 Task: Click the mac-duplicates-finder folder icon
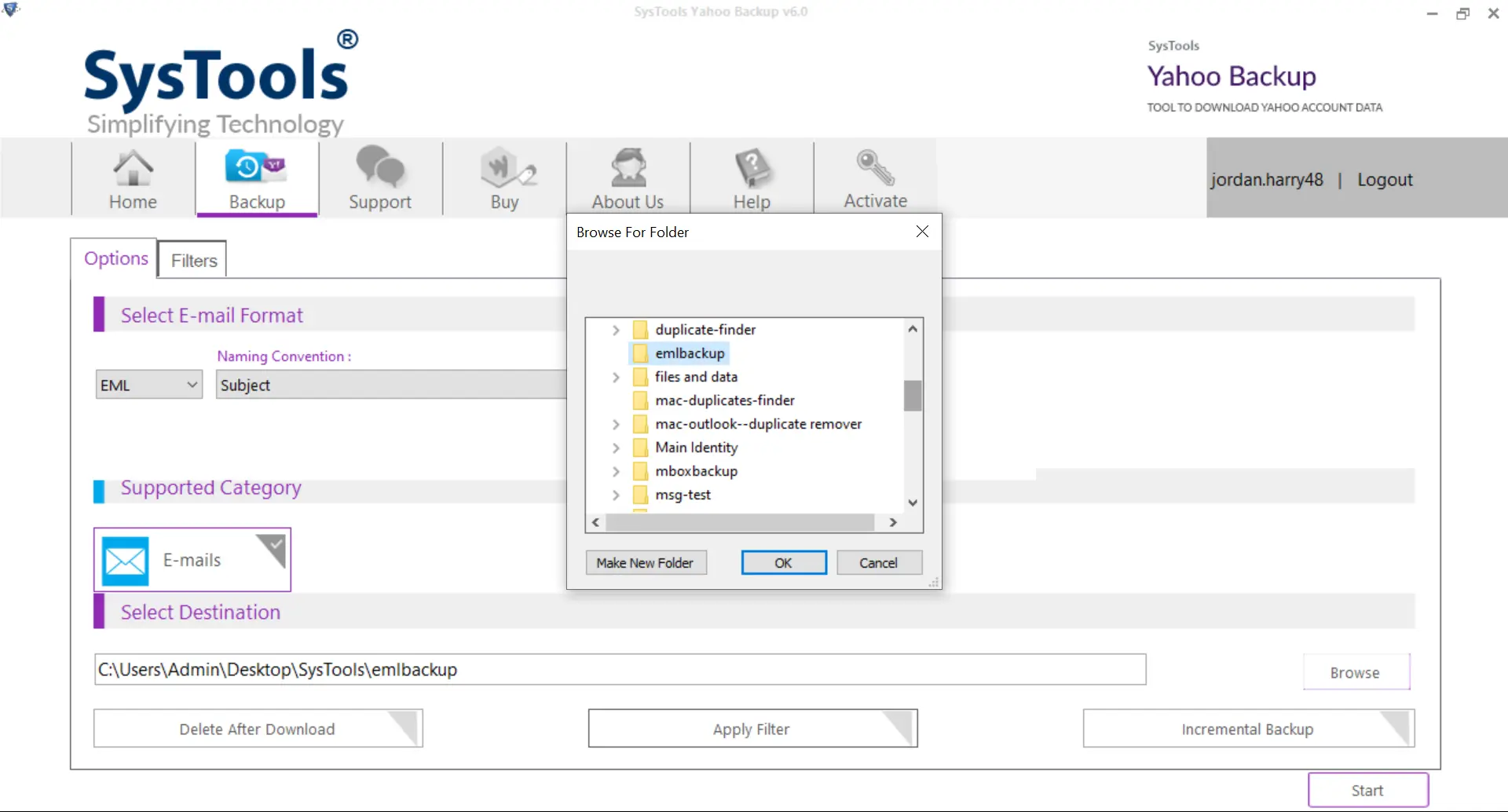coord(641,401)
